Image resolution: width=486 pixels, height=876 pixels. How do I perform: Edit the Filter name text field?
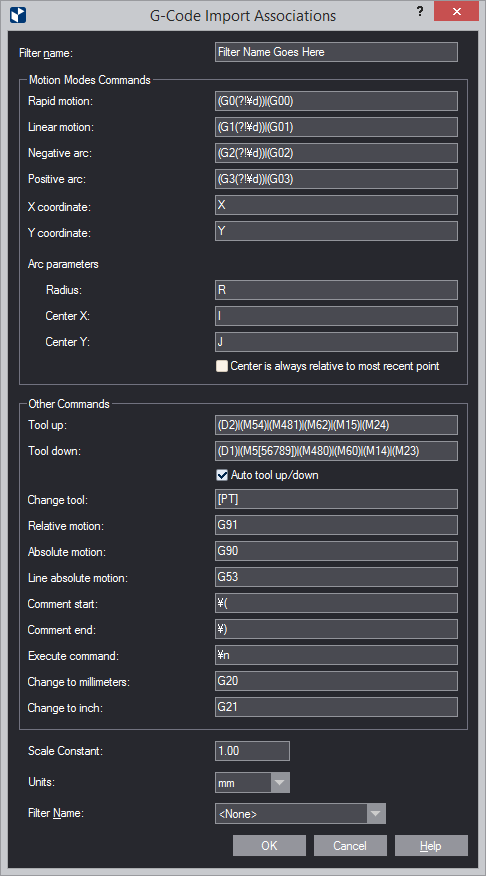pos(336,52)
